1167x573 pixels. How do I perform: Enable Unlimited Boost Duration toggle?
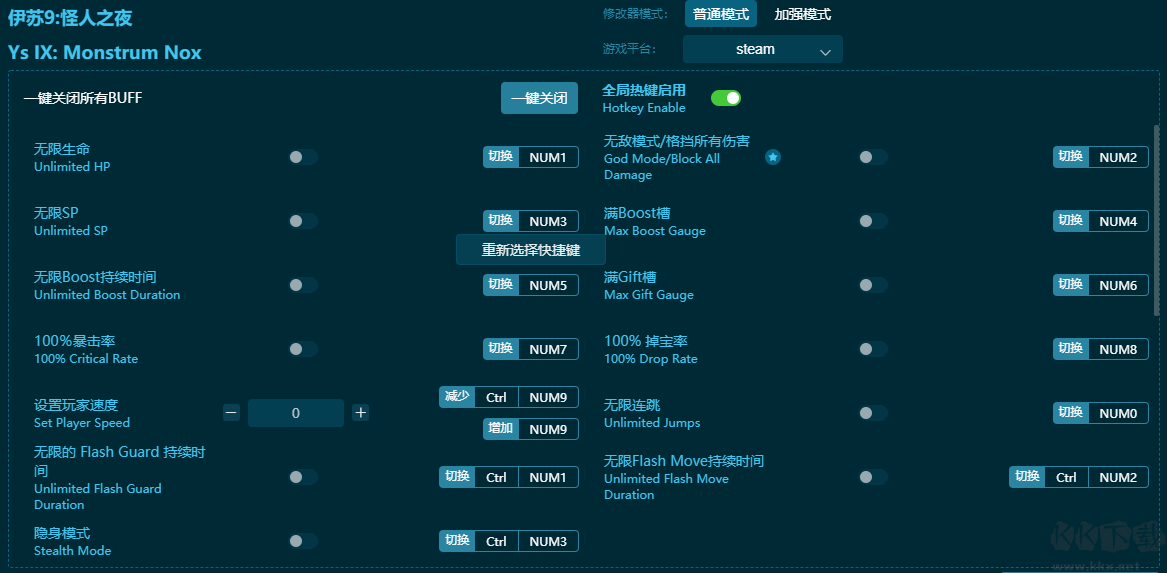(x=303, y=285)
